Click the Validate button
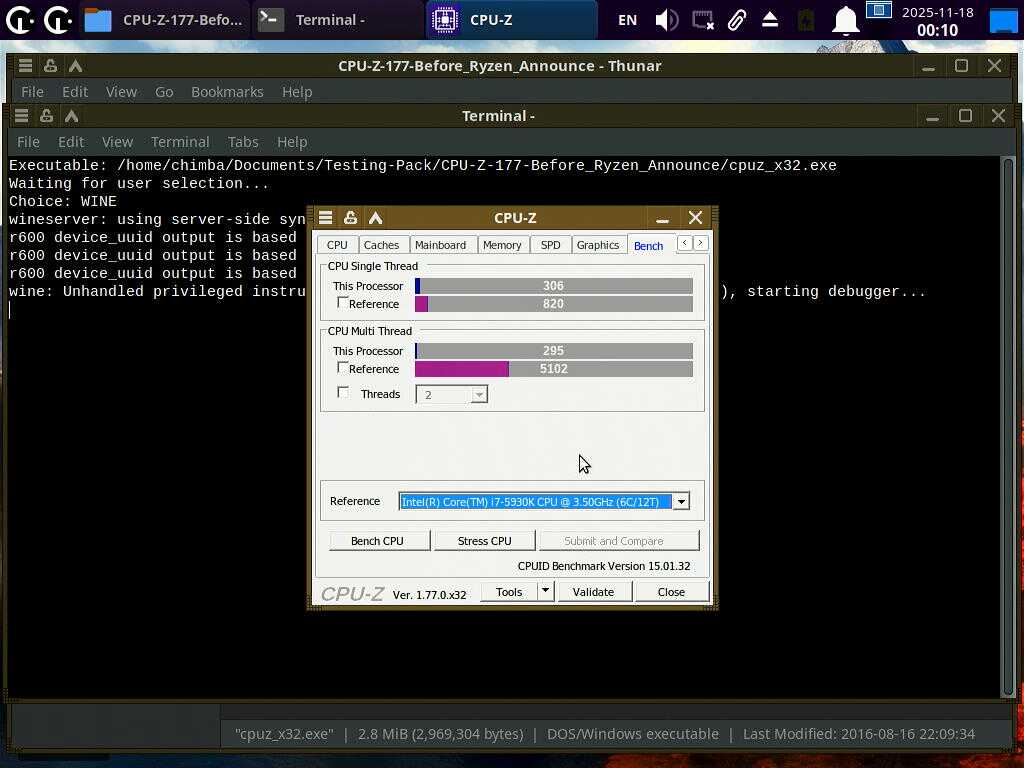This screenshot has height=768, width=1024. 593,592
